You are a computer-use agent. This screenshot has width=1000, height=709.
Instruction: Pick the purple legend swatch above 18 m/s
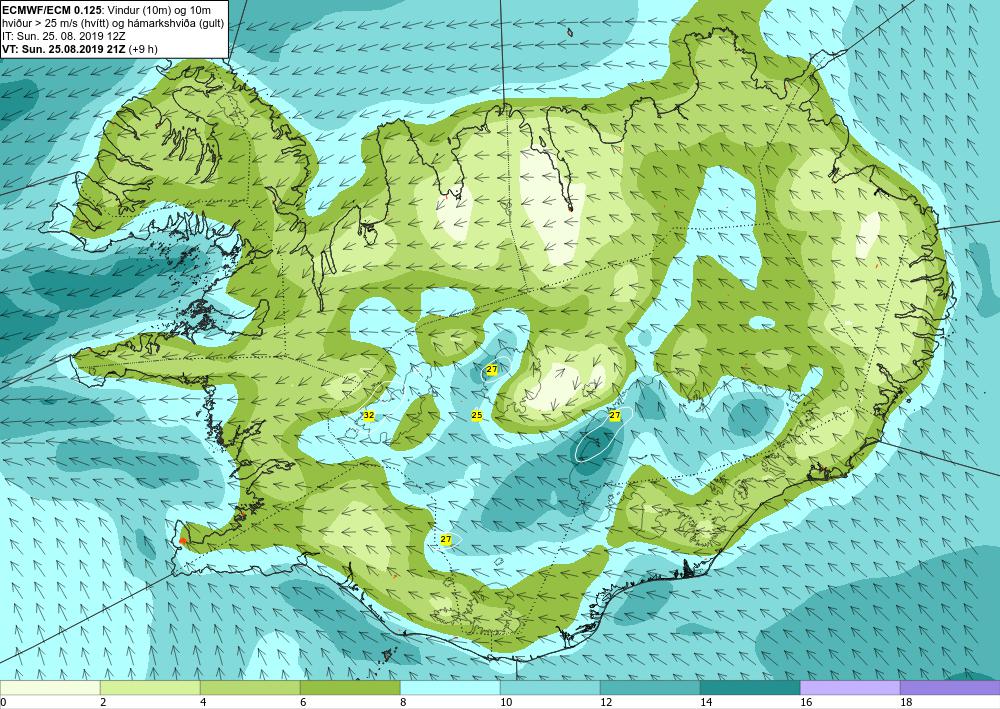950,688
